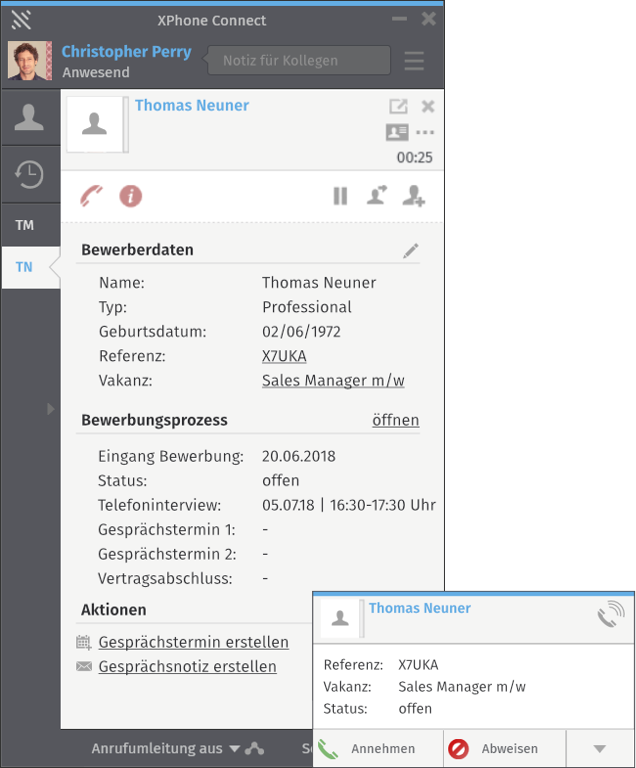Put the call on hold
This screenshot has width=636, height=768.
340,196
